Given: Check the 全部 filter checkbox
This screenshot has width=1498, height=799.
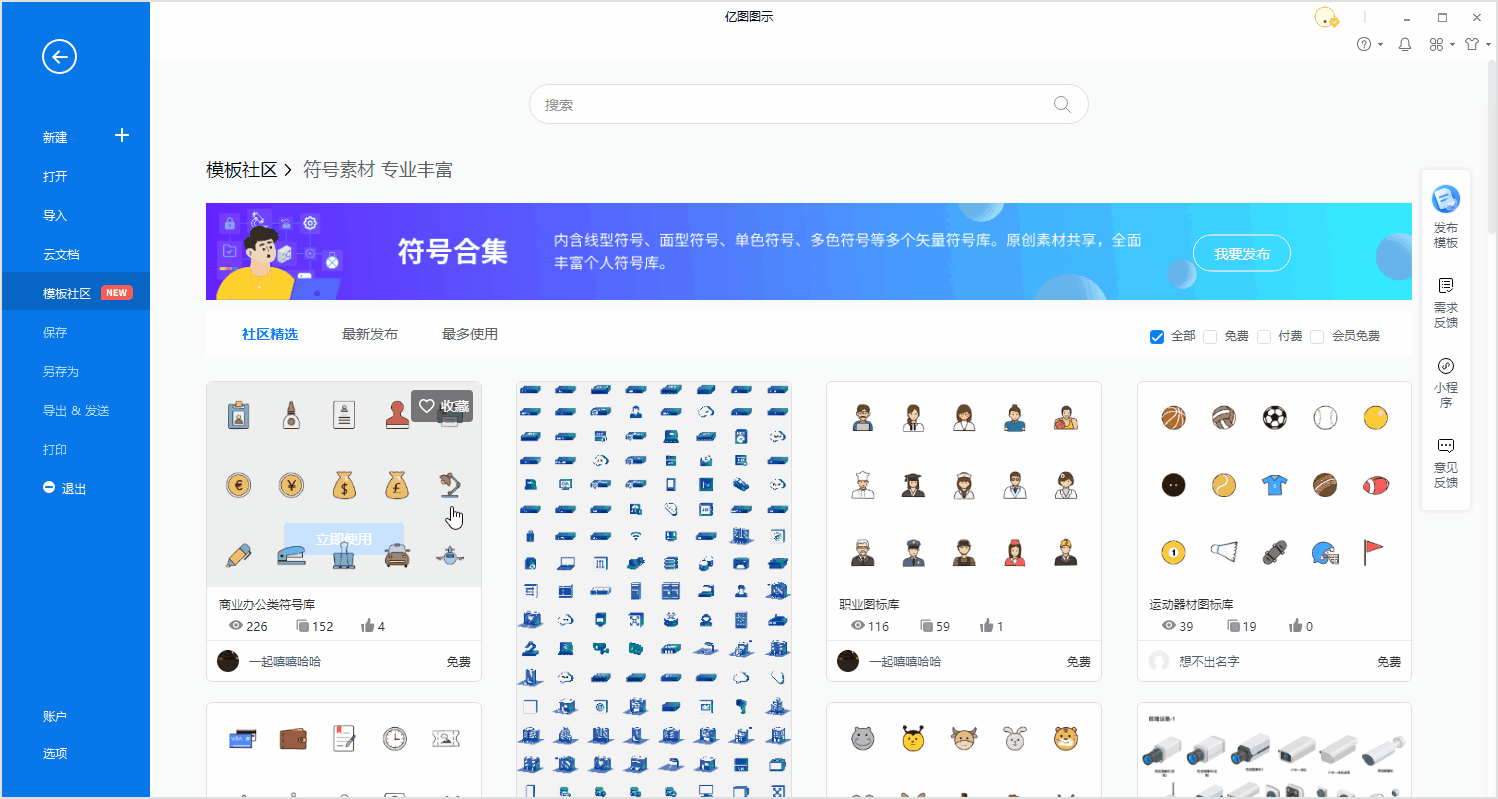Looking at the screenshot, I should coord(1157,336).
